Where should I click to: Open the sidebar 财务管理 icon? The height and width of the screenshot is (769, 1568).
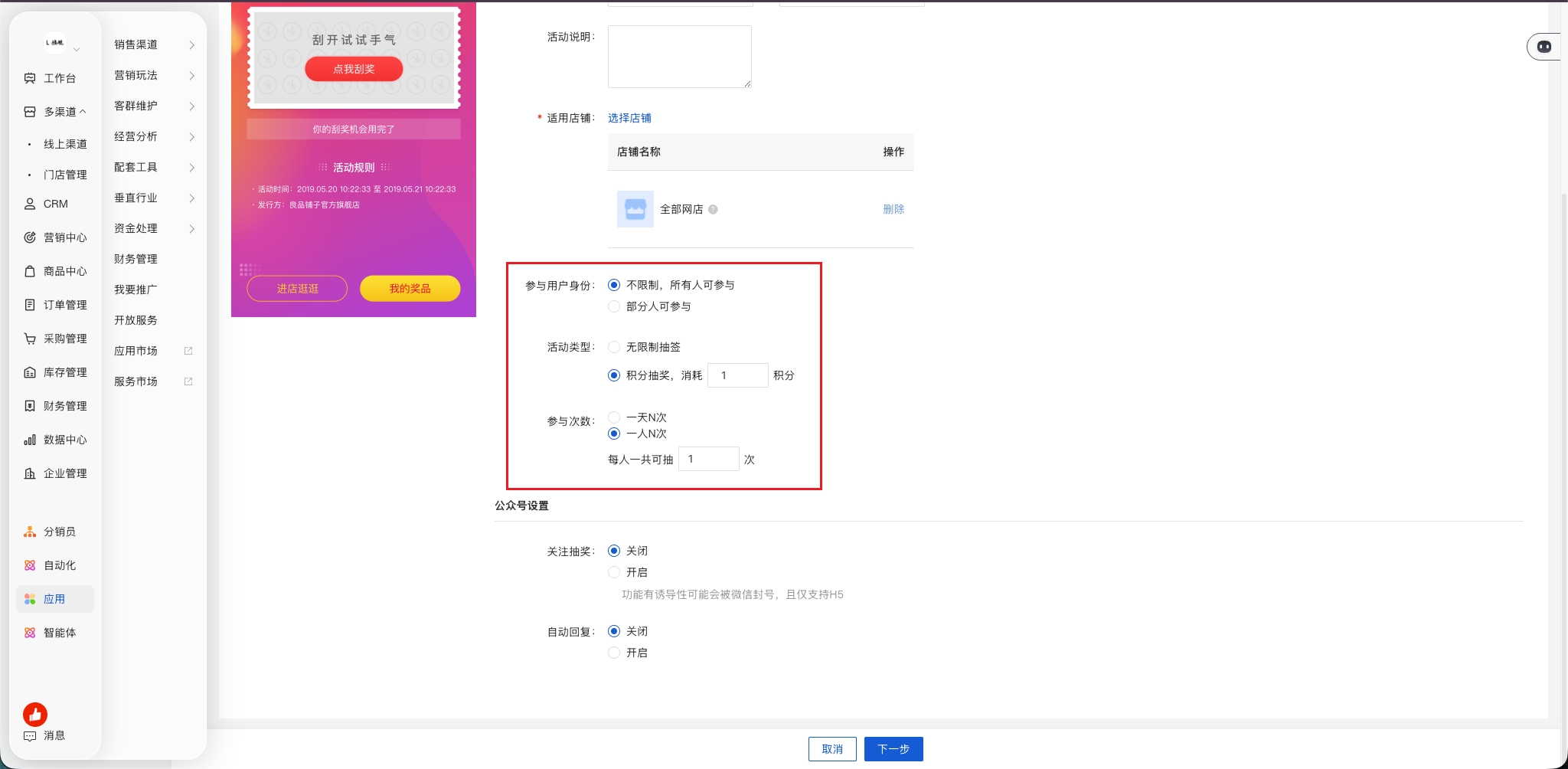tap(30, 406)
